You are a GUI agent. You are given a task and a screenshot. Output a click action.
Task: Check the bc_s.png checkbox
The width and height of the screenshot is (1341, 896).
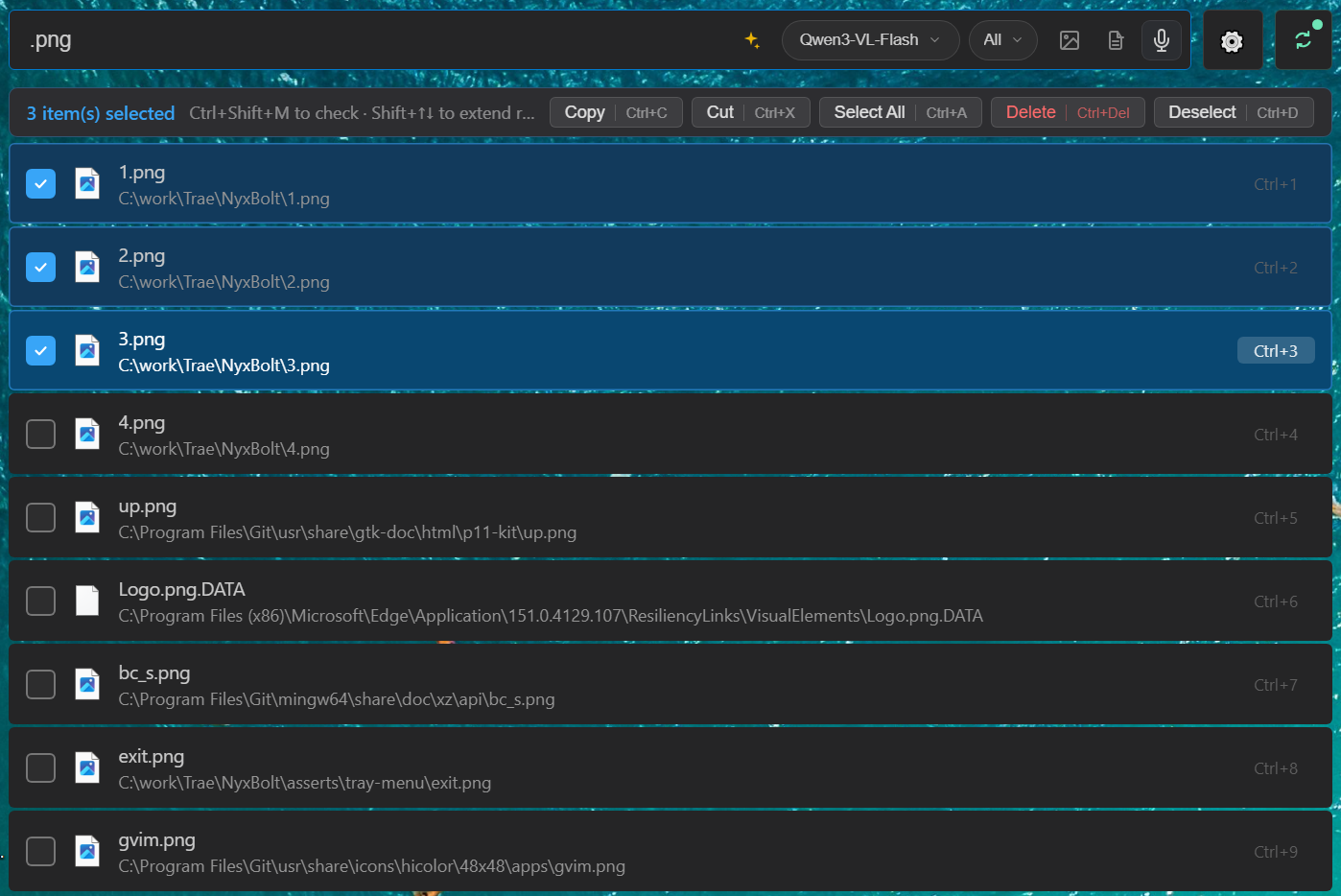pos(40,684)
